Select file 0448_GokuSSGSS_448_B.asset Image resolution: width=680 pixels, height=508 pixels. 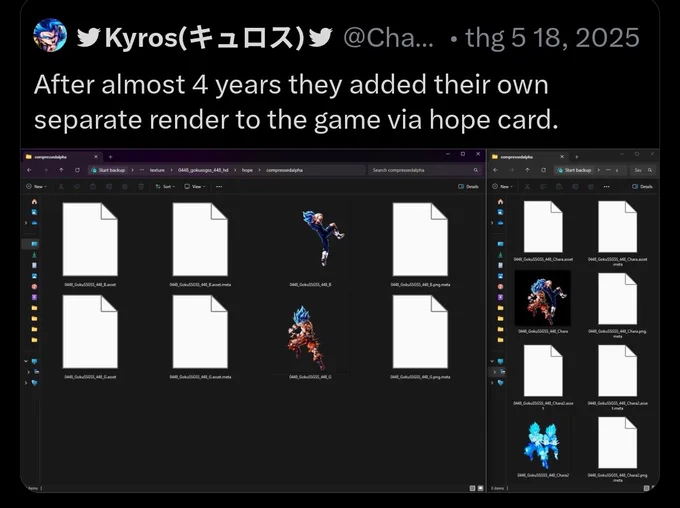coord(90,245)
